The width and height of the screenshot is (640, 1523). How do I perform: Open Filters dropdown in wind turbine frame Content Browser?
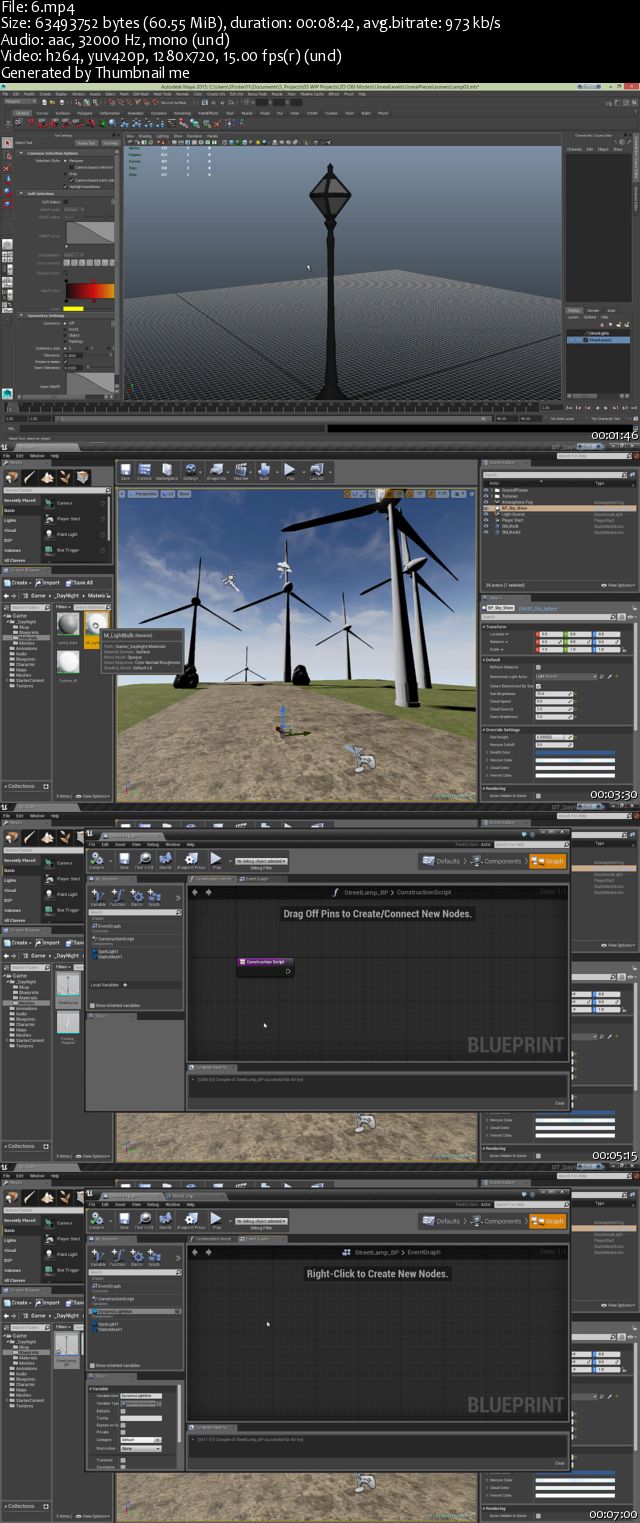[x=63, y=607]
